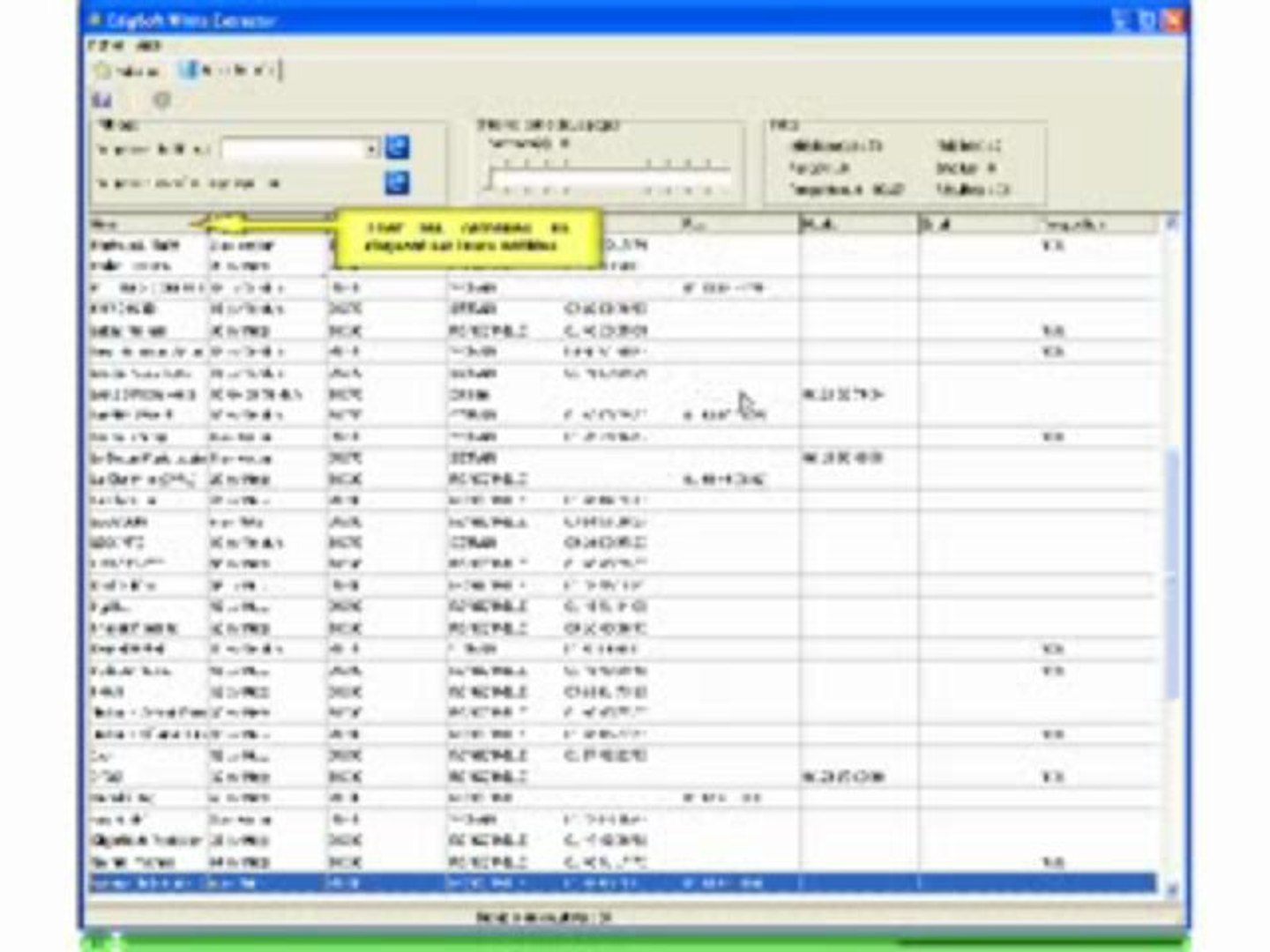Click the table scrollbar's up arrow
This screenshot has height=952, width=1270.
(1172, 224)
